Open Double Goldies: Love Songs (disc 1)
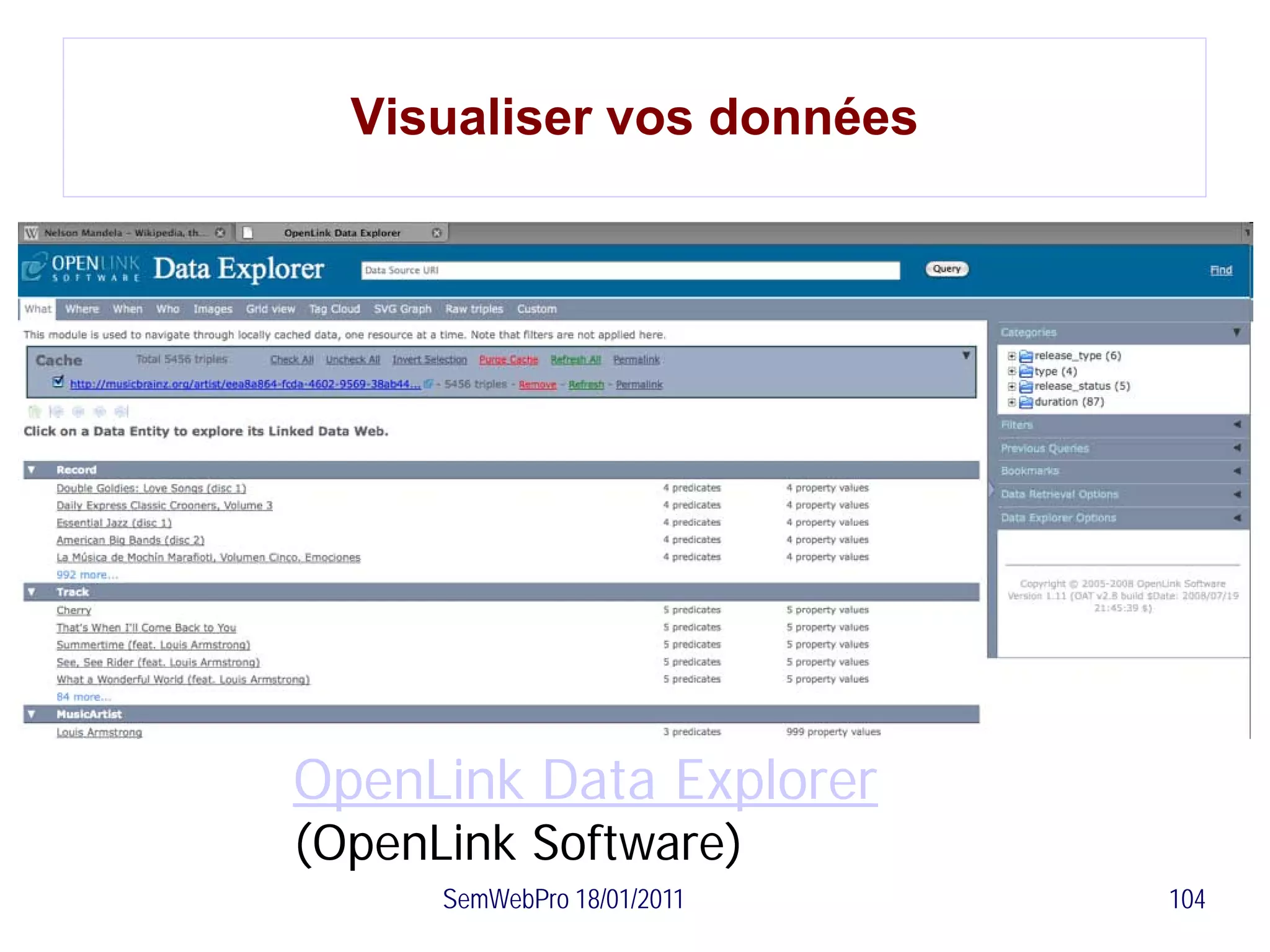This screenshot has width=1270, height=952. click(x=151, y=488)
